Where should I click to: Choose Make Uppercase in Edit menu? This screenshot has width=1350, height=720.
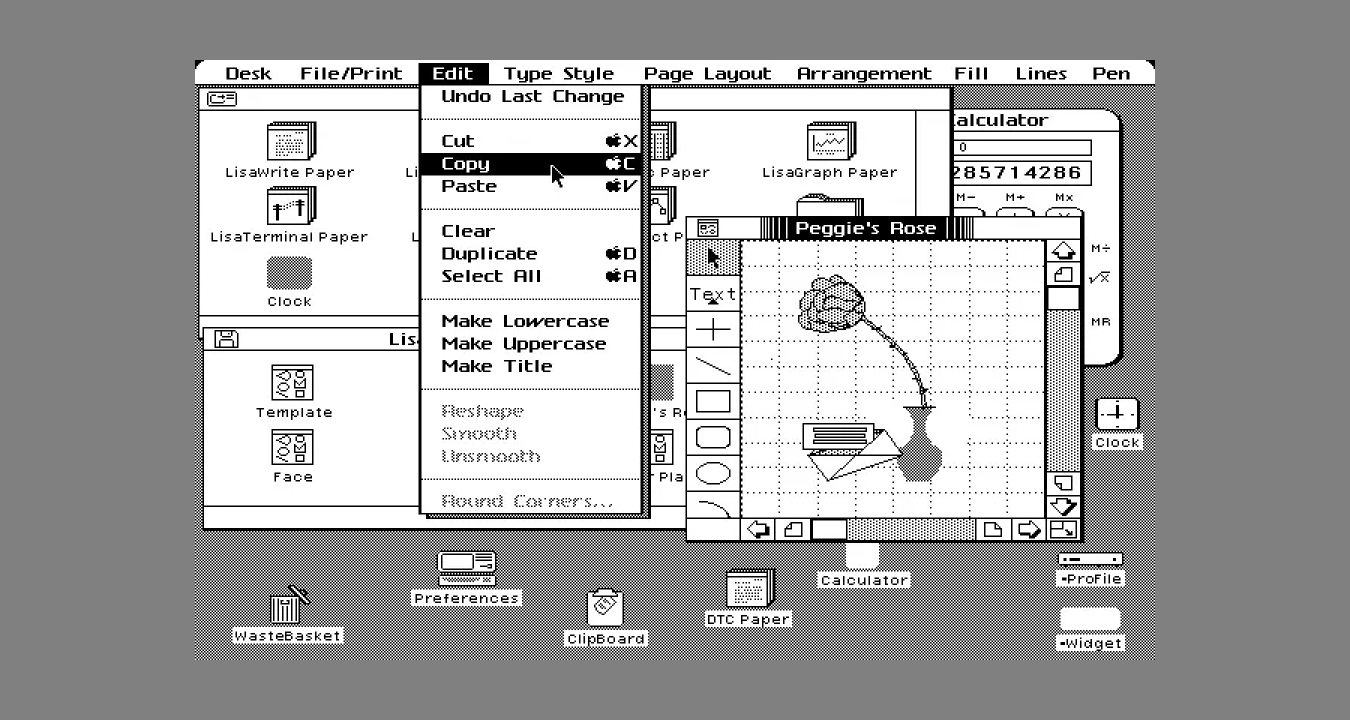(x=531, y=343)
